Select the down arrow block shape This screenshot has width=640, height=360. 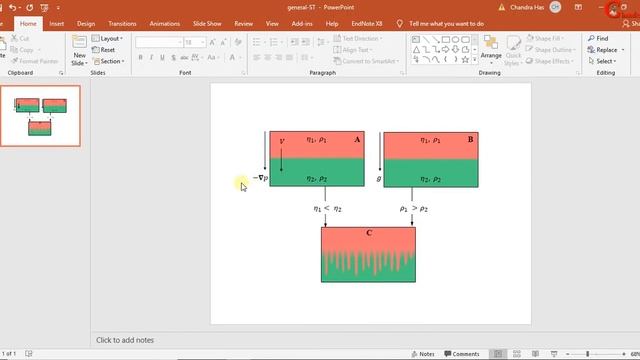(x=456, y=49)
